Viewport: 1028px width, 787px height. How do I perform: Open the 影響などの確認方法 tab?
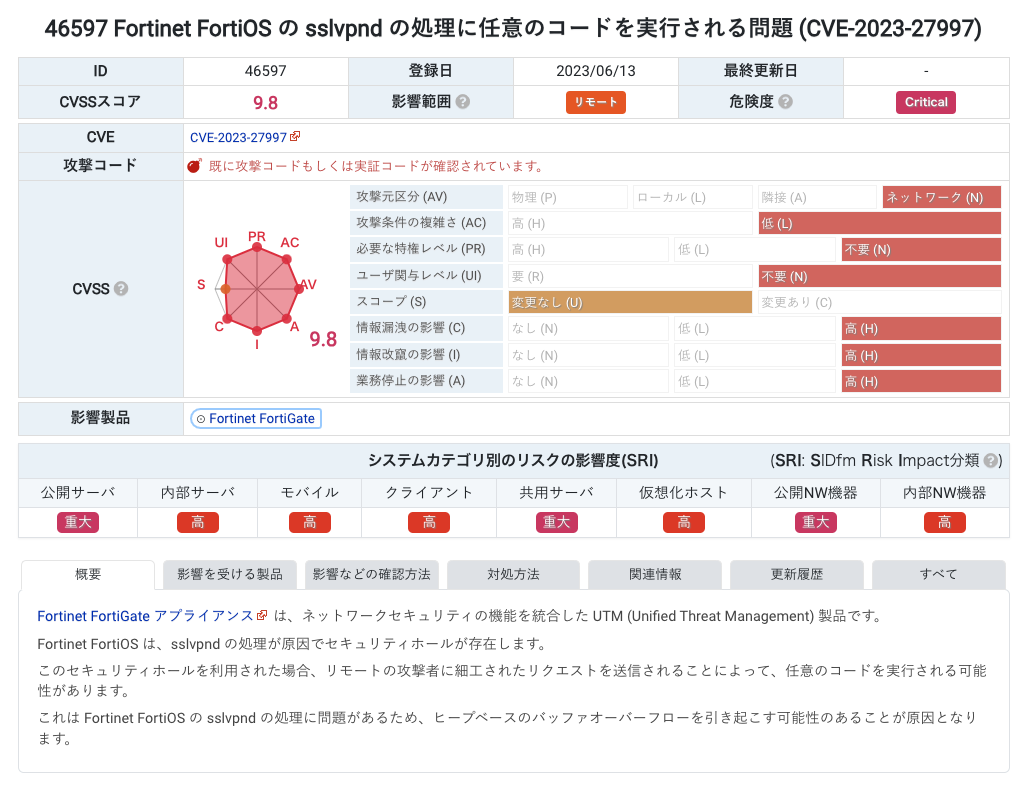click(x=372, y=575)
